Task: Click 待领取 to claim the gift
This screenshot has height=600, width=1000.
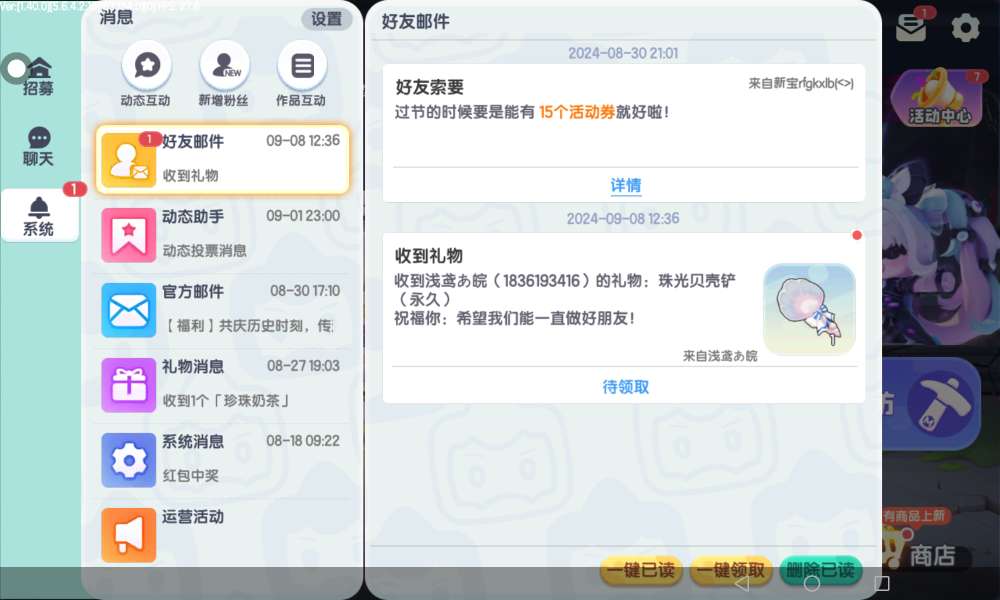Action: pyautogui.click(x=626, y=387)
